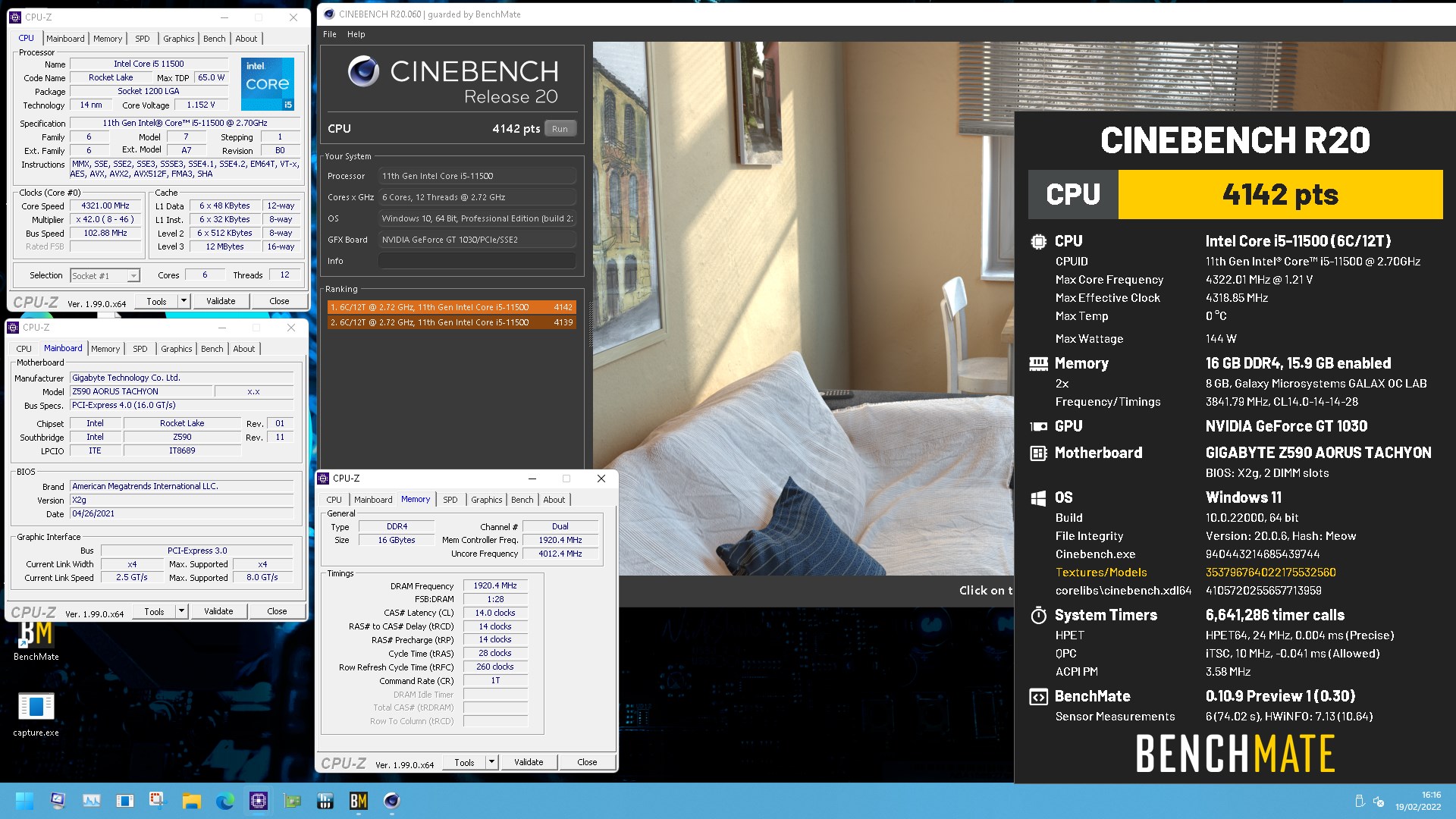Click the Motherboard icon in BenchMate panel

point(1038,453)
